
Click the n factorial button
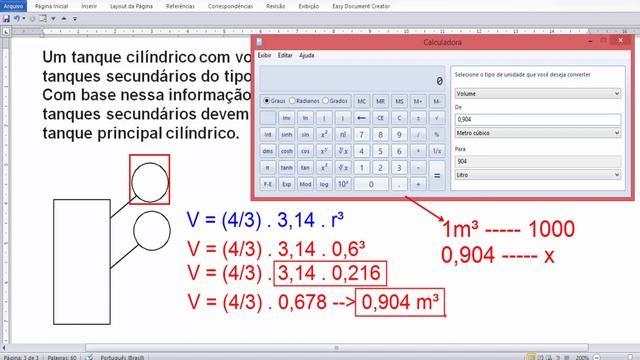tap(343, 134)
